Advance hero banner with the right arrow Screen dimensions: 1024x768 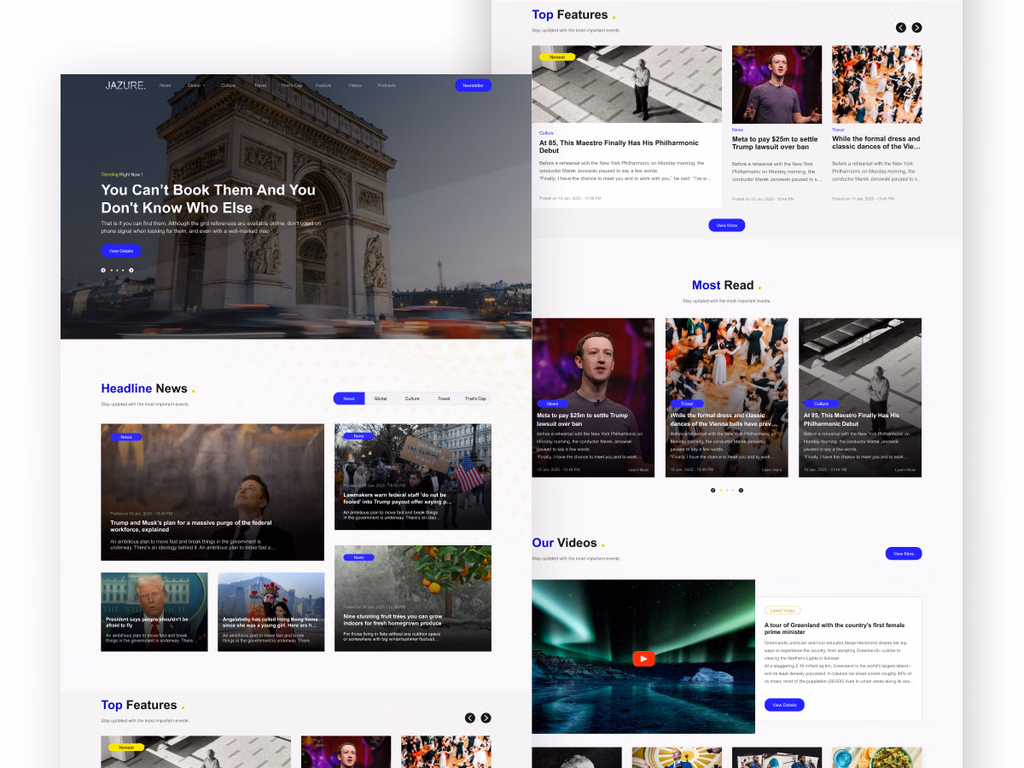tap(131, 270)
